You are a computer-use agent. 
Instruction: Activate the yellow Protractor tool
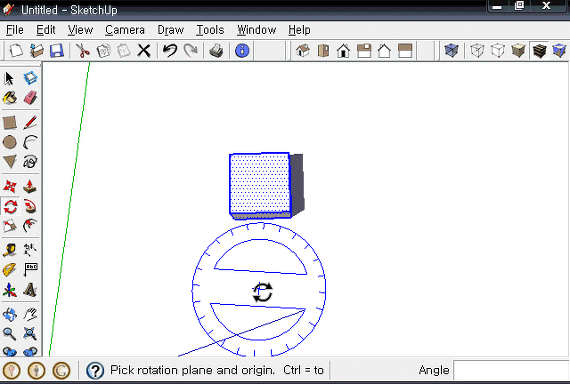[9, 270]
